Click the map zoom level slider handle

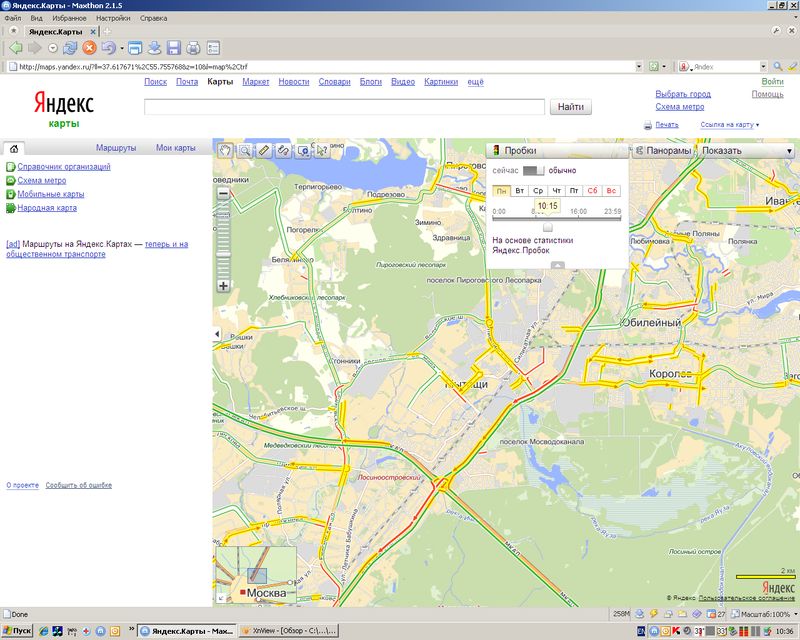point(223,254)
